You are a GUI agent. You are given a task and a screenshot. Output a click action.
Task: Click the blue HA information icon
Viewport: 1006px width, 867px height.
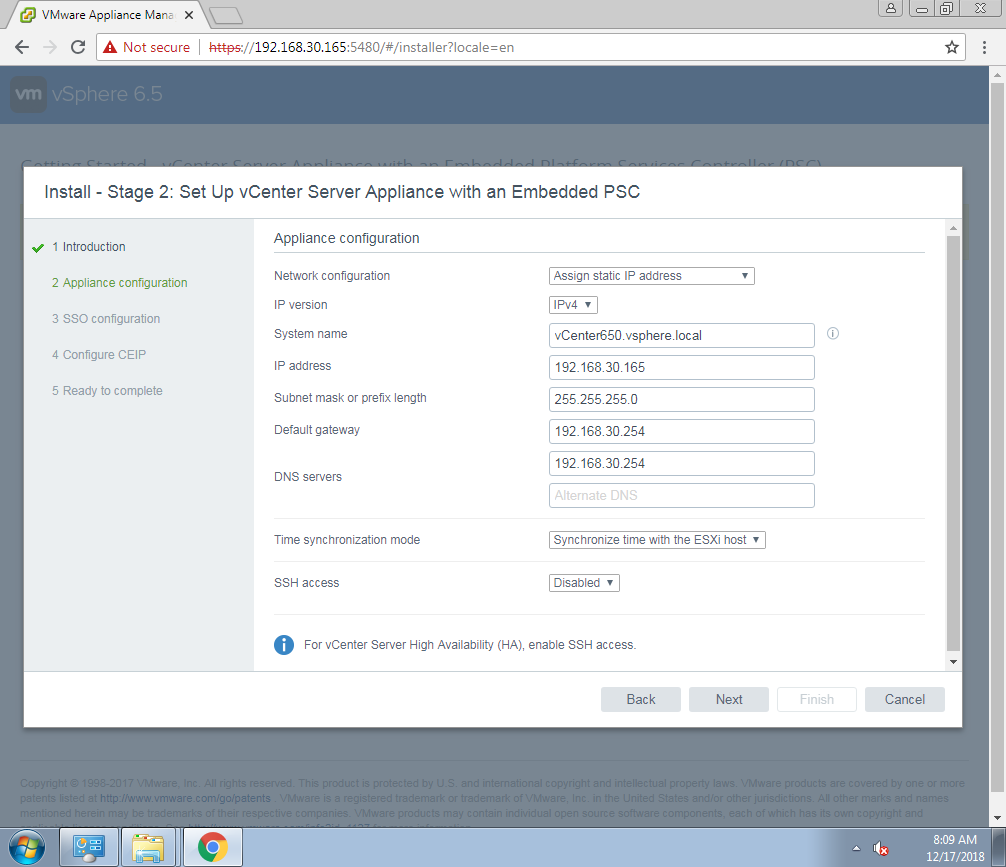[x=284, y=644]
